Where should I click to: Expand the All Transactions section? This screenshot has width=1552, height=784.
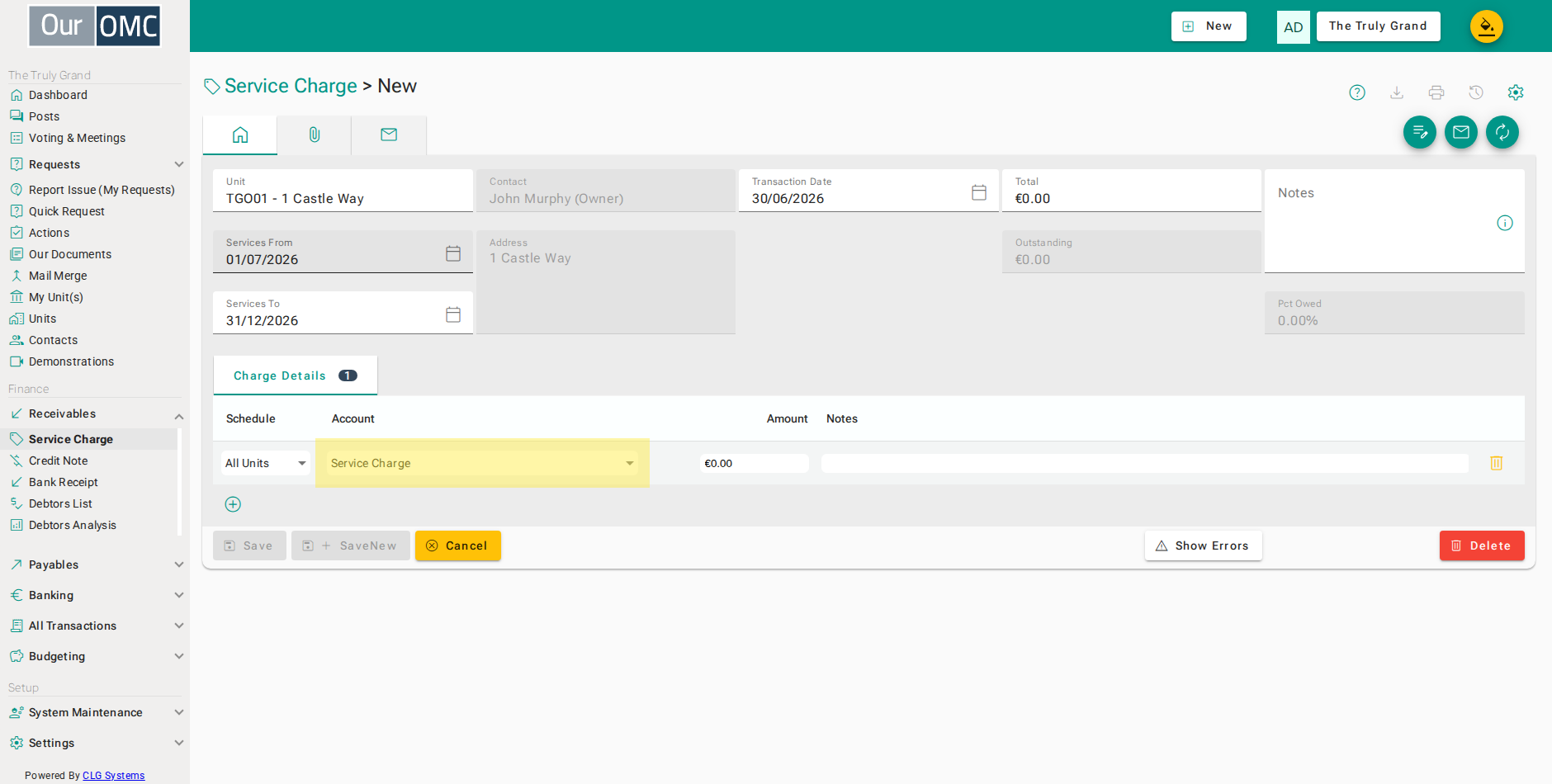coord(95,626)
